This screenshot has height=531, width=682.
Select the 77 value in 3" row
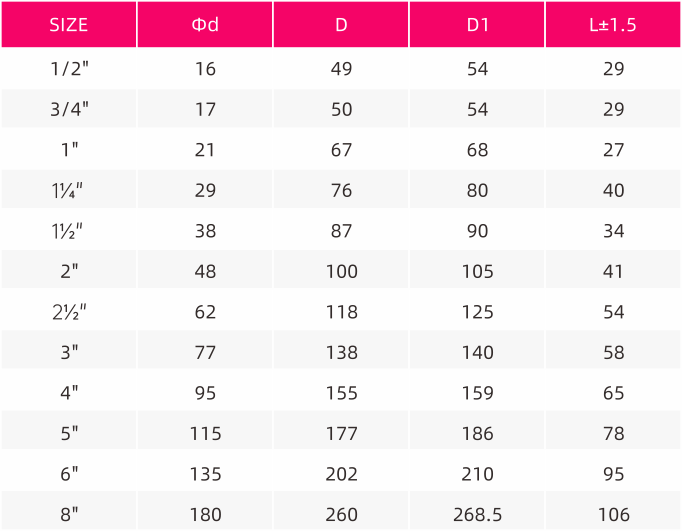click(x=205, y=352)
